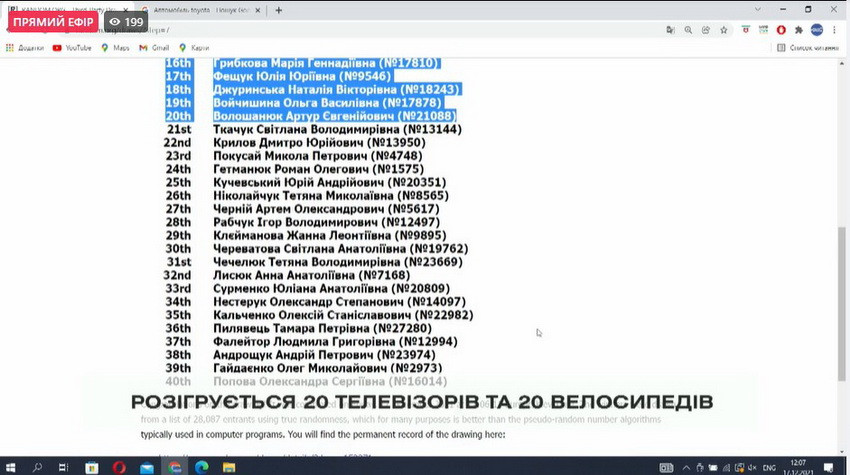
Task: Open Windows taskbar search
Action: pyautogui.click(x=37, y=467)
